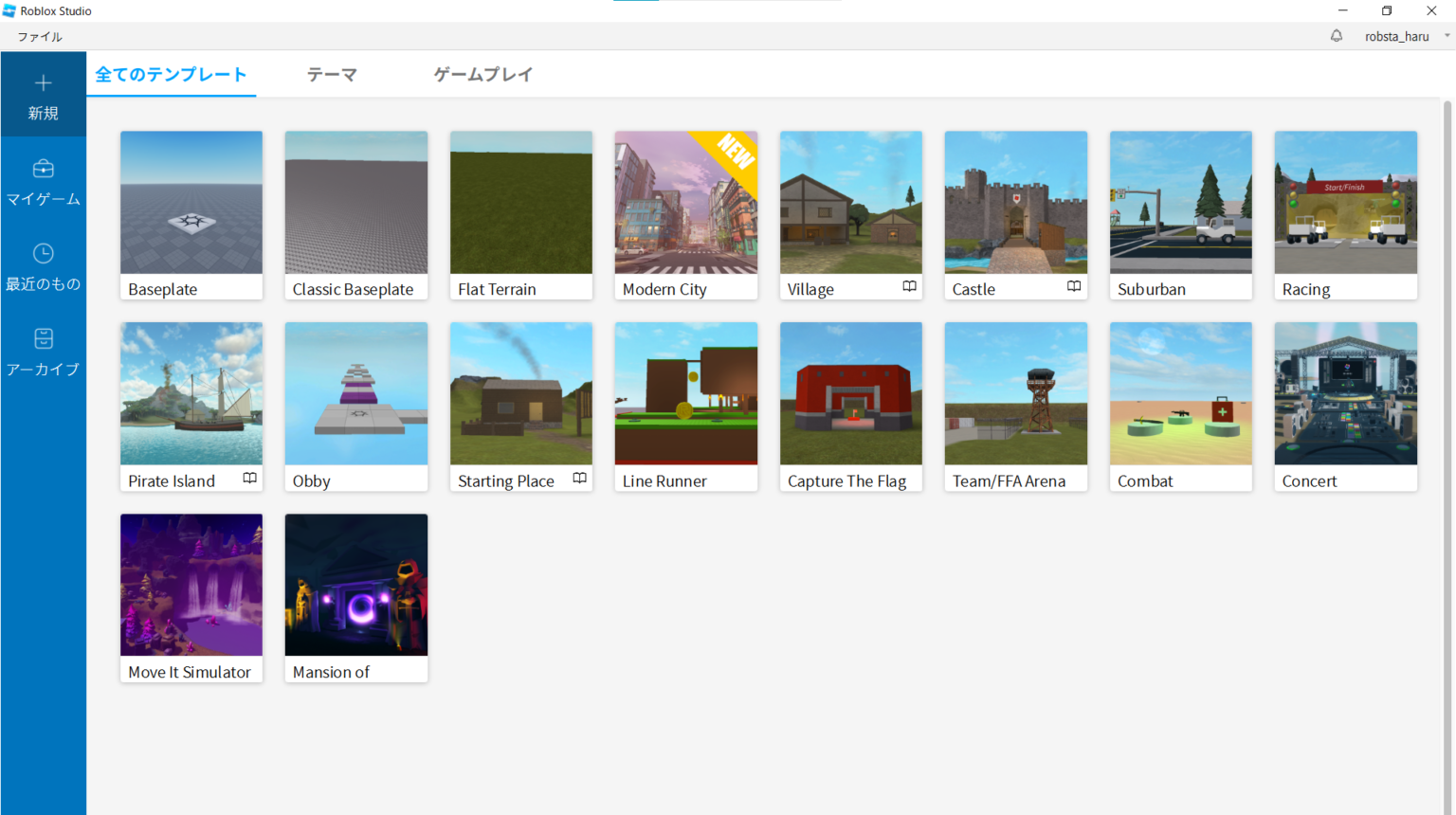Switch to the ゲームプレイ tab
The width and height of the screenshot is (1456, 815).
pos(483,73)
